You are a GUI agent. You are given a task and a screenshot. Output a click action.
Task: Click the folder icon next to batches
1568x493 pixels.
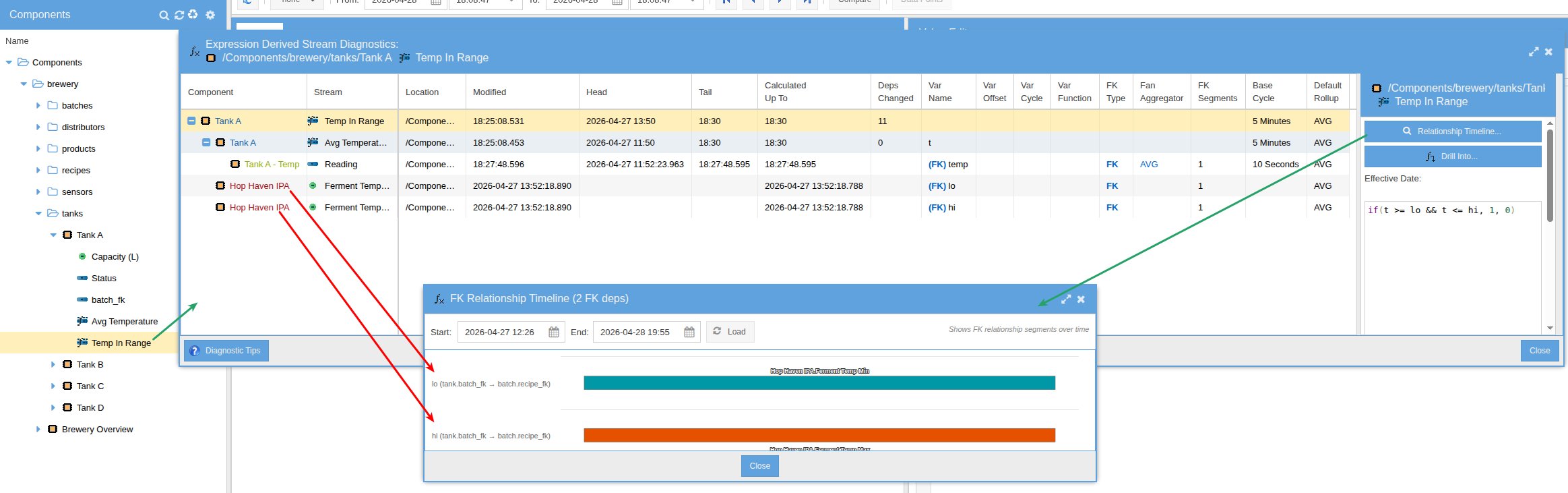(x=53, y=105)
